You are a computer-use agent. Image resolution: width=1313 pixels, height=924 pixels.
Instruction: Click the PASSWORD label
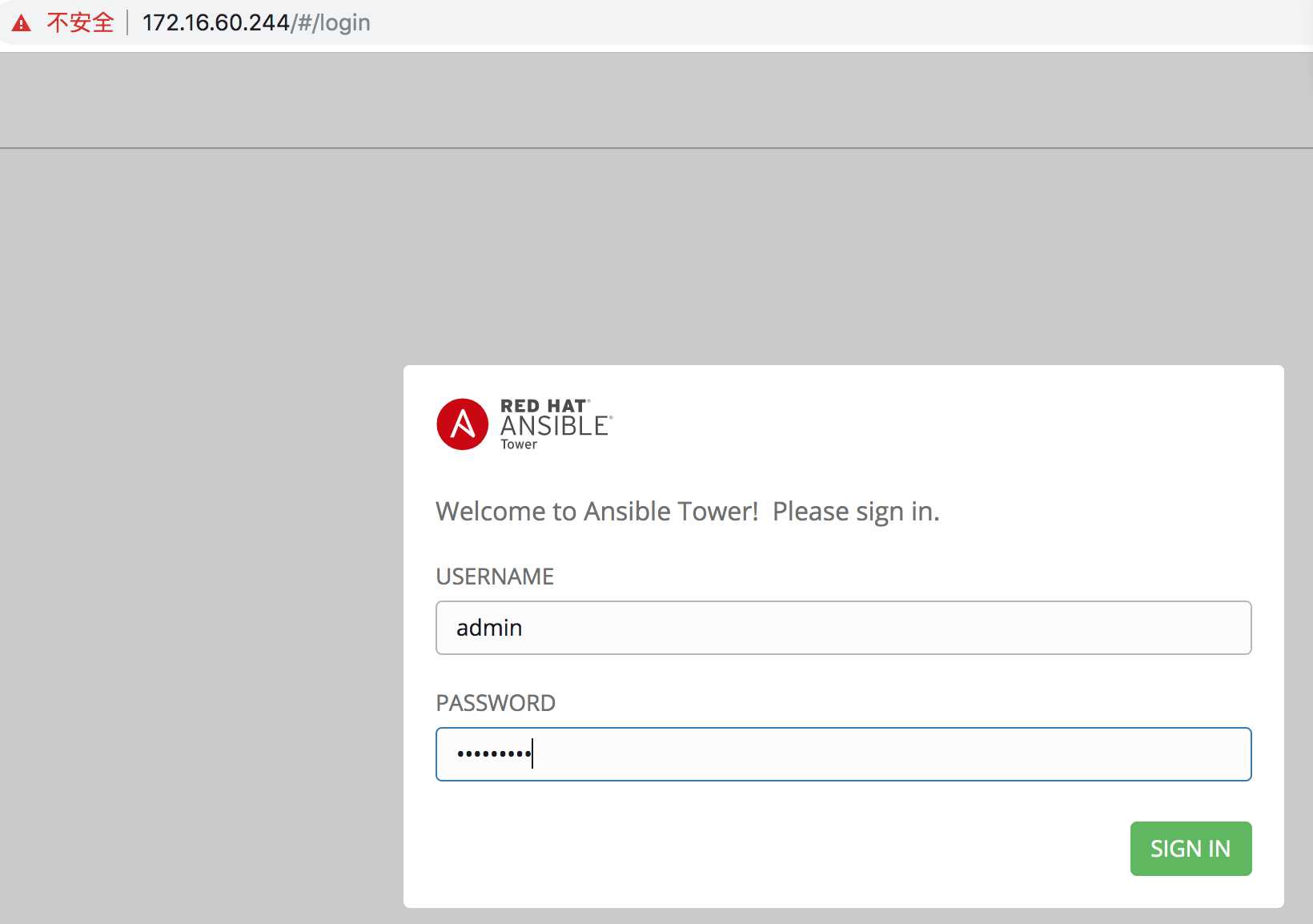click(x=496, y=703)
